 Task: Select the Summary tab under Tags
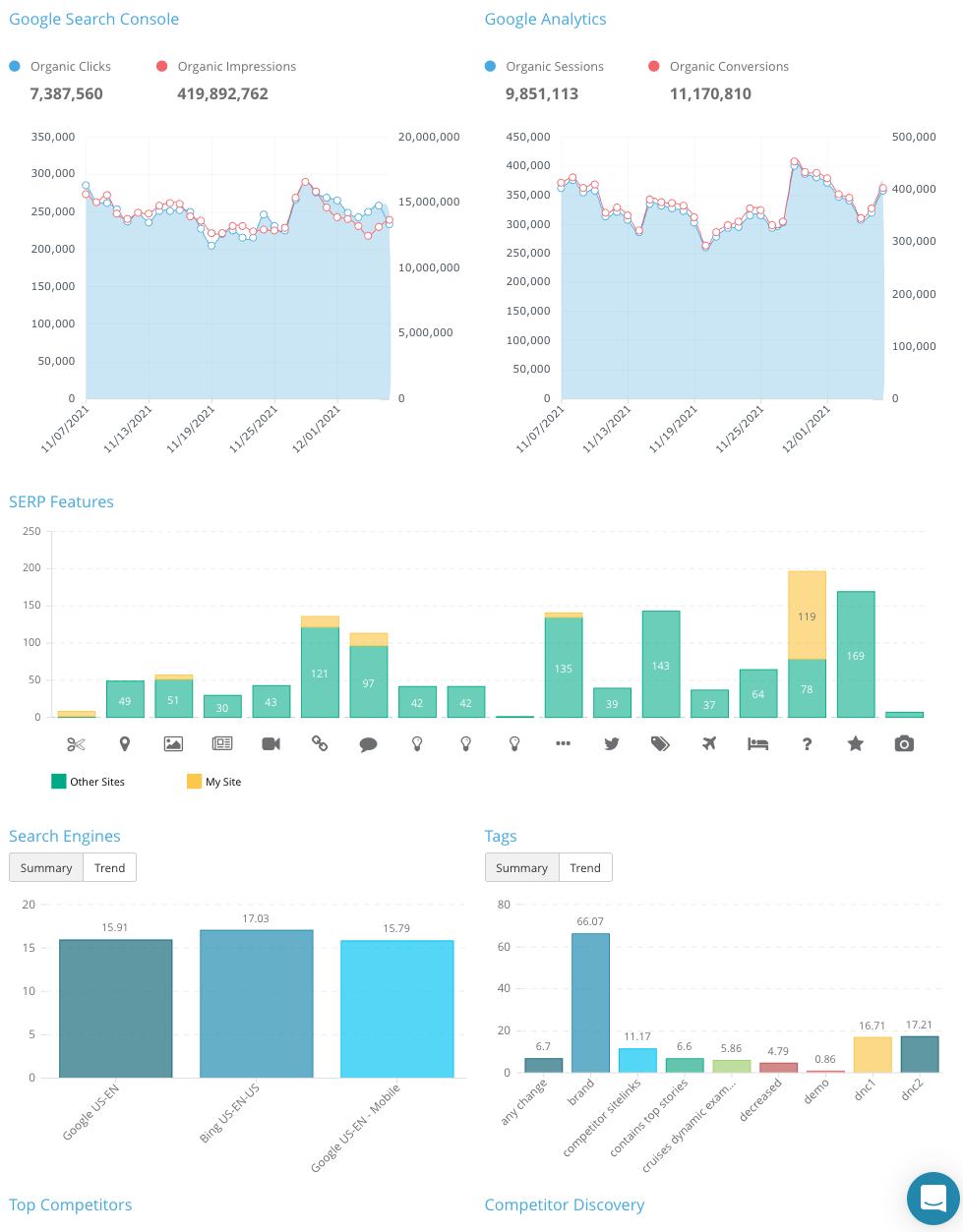521,868
